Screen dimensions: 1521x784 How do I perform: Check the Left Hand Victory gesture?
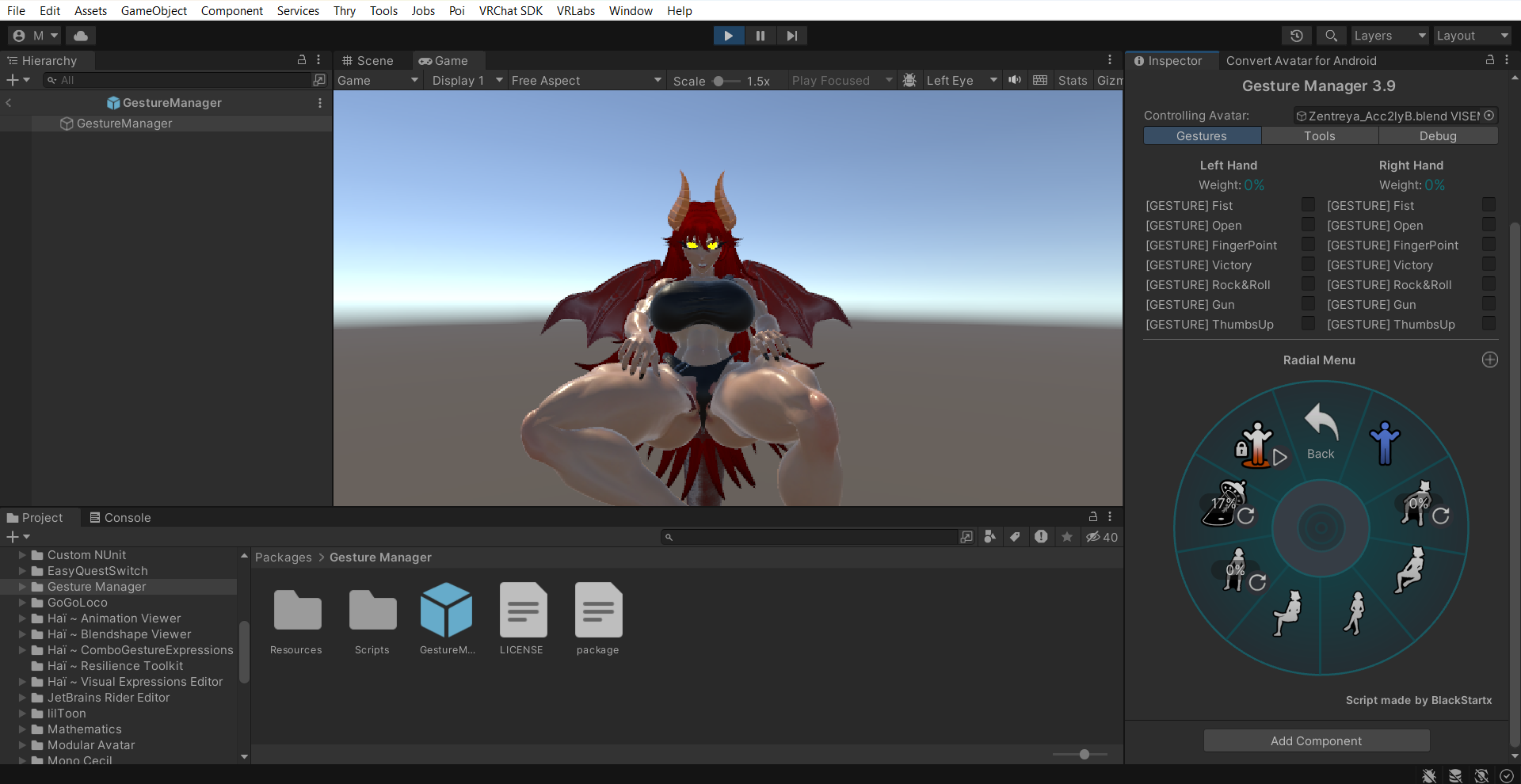coord(1308,265)
